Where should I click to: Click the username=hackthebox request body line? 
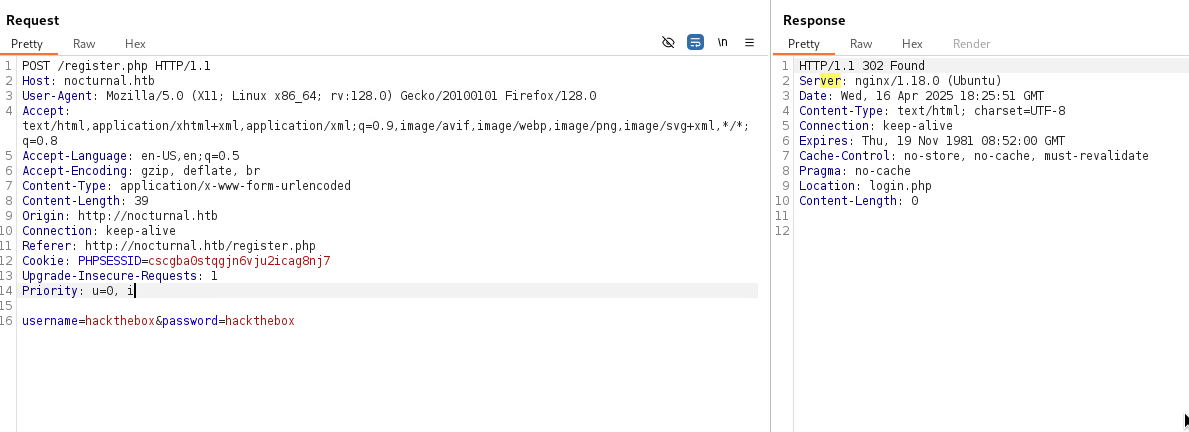click(x=158, y=321)
